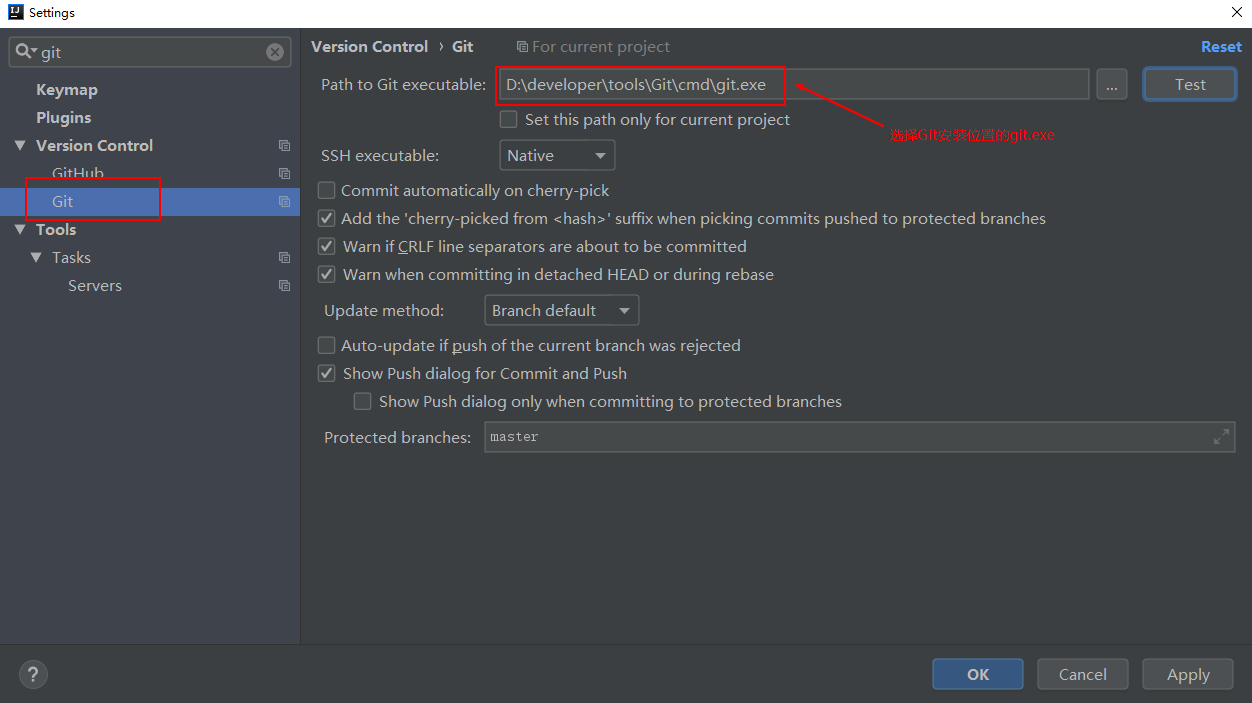The width and height of the screenshot is (1252, 703).
Task: Browse for Git executable with ellipsis button
Action: coord(1111,85)
